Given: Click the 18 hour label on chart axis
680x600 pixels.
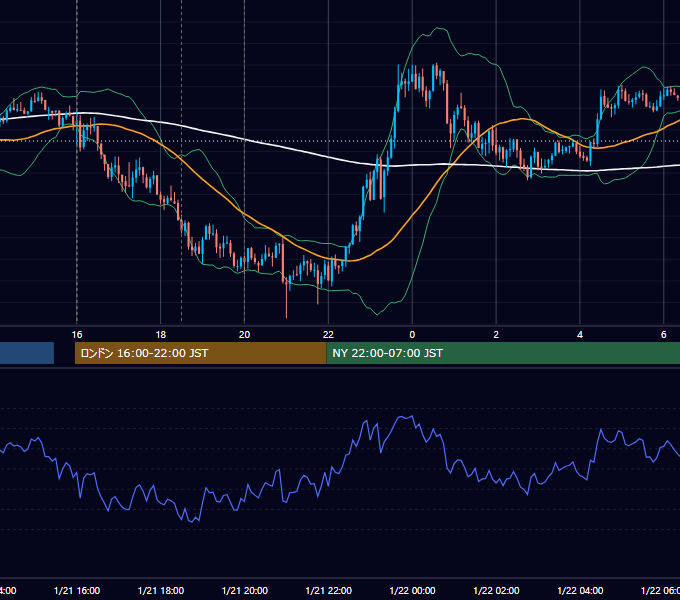Looking at the screenshot, I should [x=160, y=334].
